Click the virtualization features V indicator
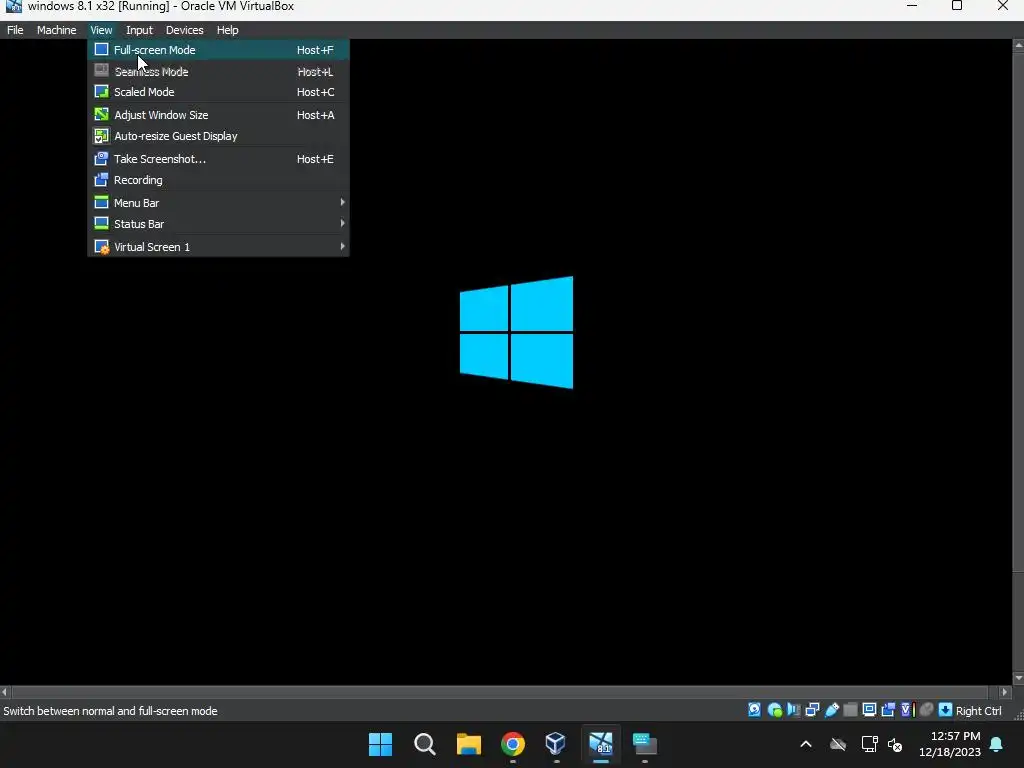This screenshot has height=768, width=1024. pos(907,710)
